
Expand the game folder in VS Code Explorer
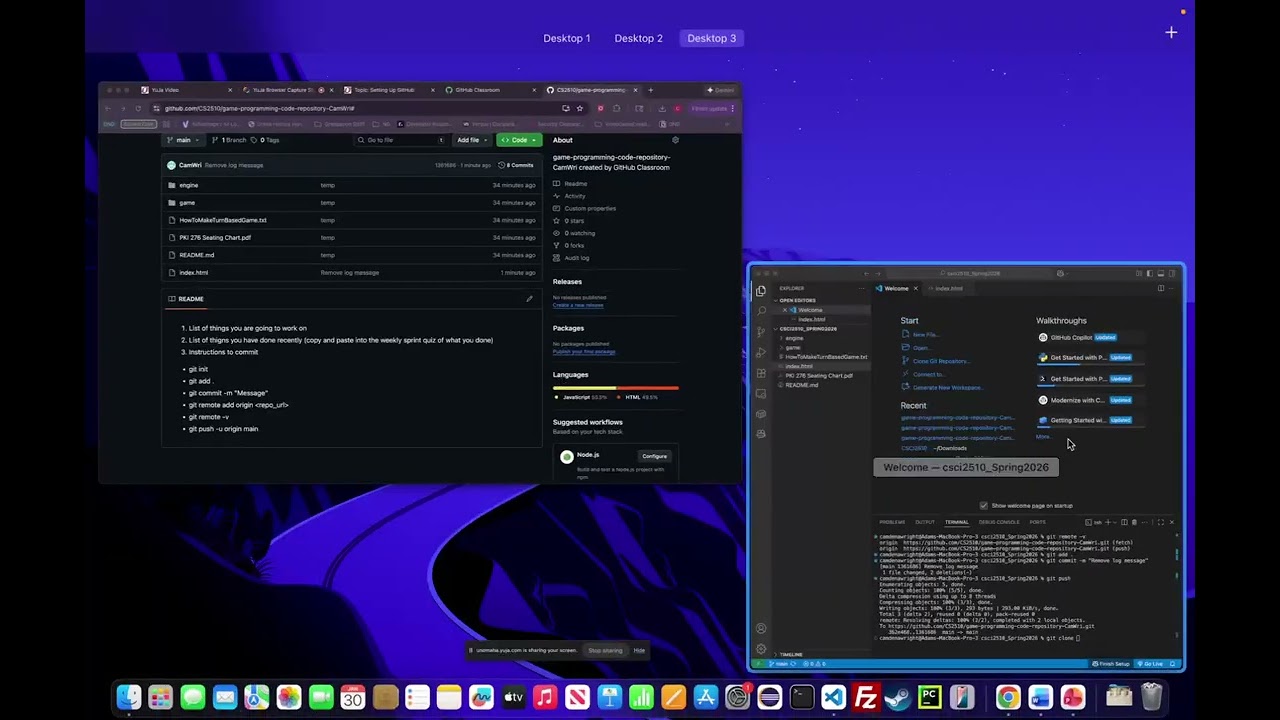click(x=793, y=347)
